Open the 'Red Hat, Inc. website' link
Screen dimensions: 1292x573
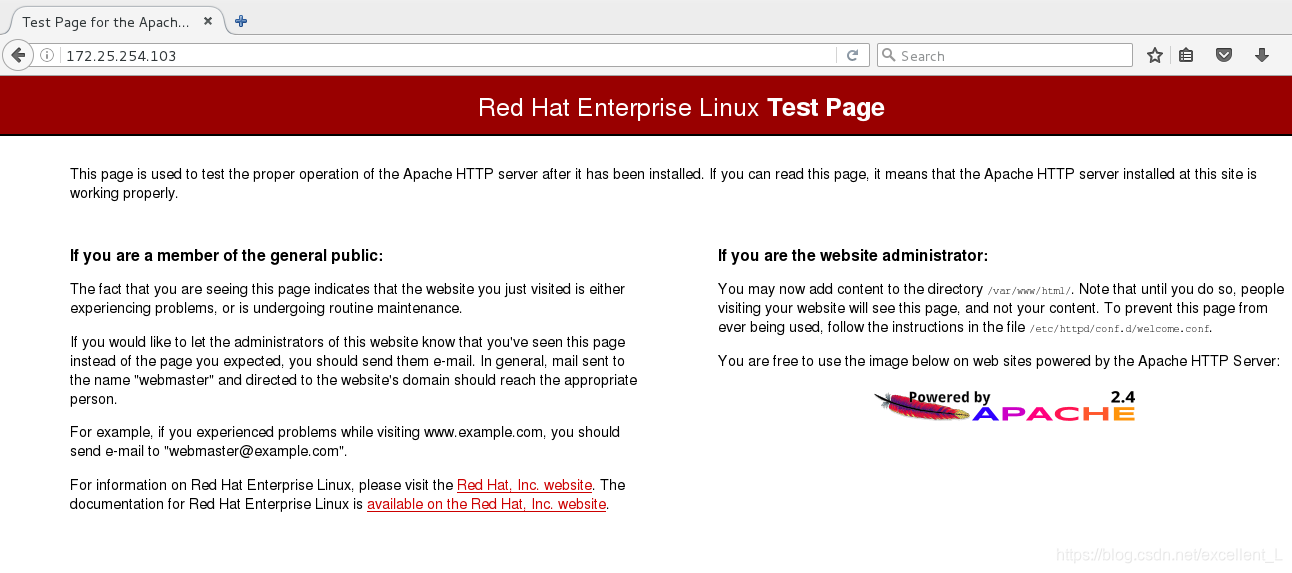[524, 485]
